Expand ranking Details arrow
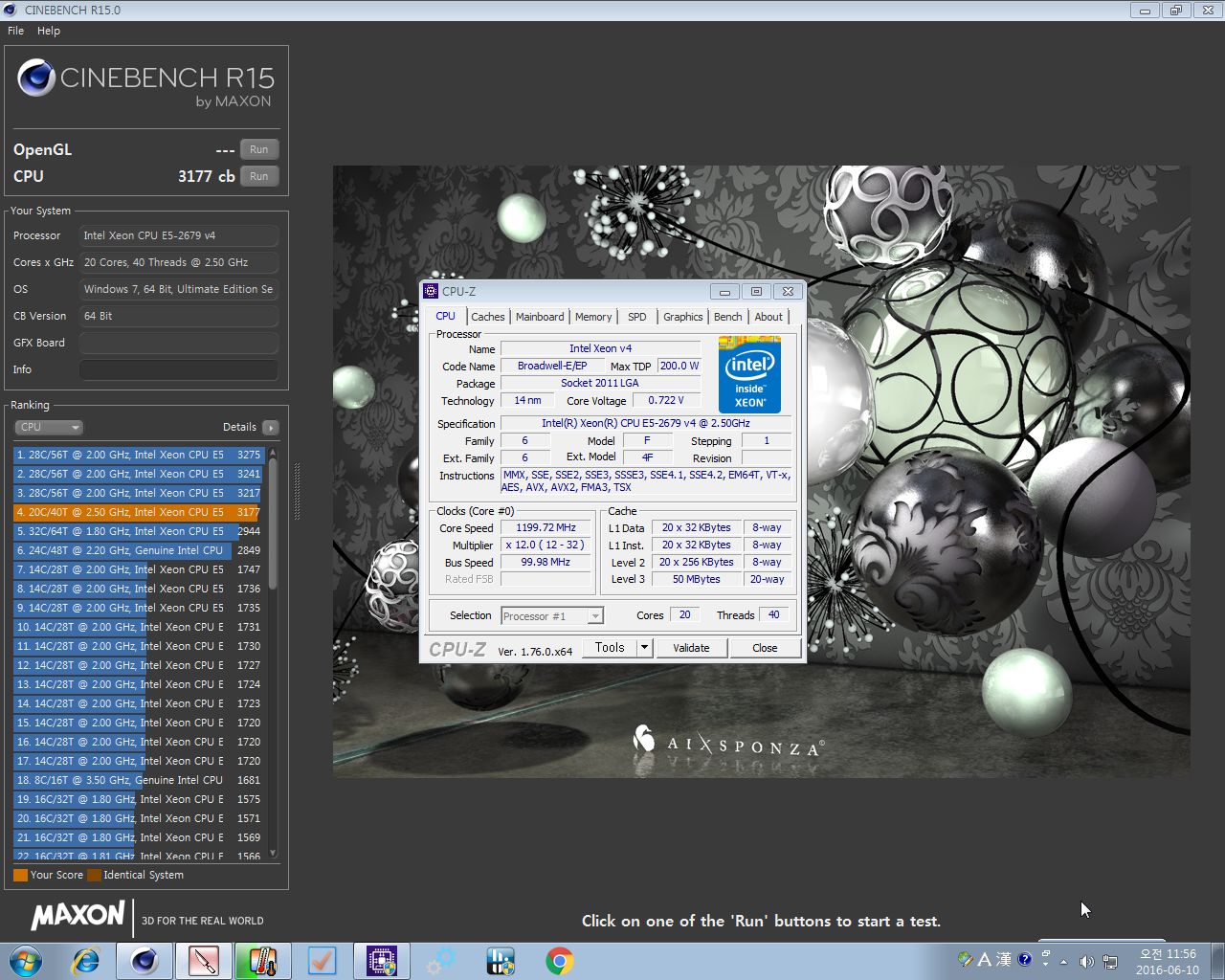This screenshot has height=980, width=1225. [271, 427]
